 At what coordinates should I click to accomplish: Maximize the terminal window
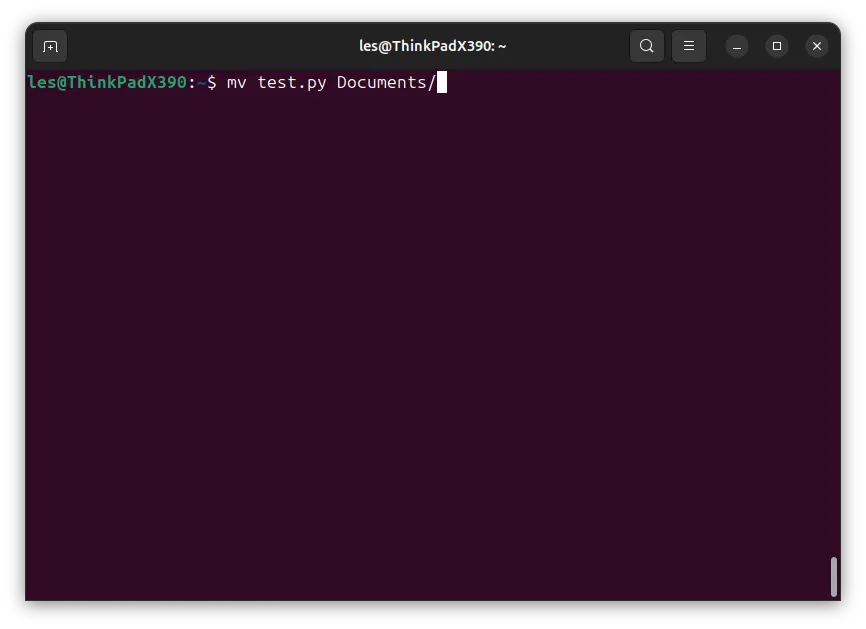point(777,46)
